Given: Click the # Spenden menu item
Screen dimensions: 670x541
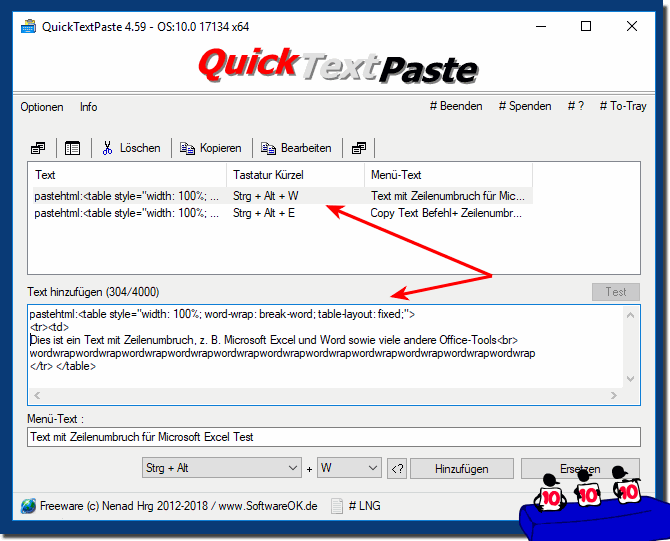Looking at the screenshot, I should [x=525, y=106].
